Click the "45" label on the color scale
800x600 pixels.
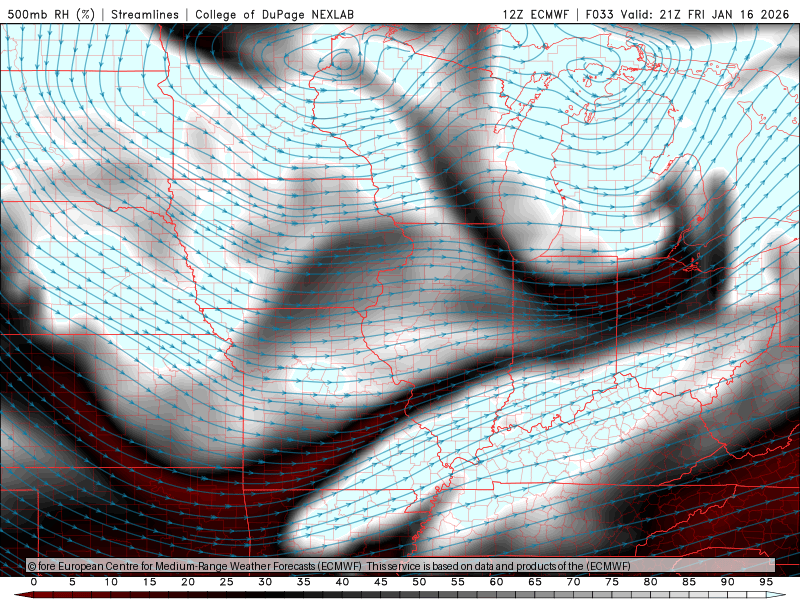coord(381,582)
